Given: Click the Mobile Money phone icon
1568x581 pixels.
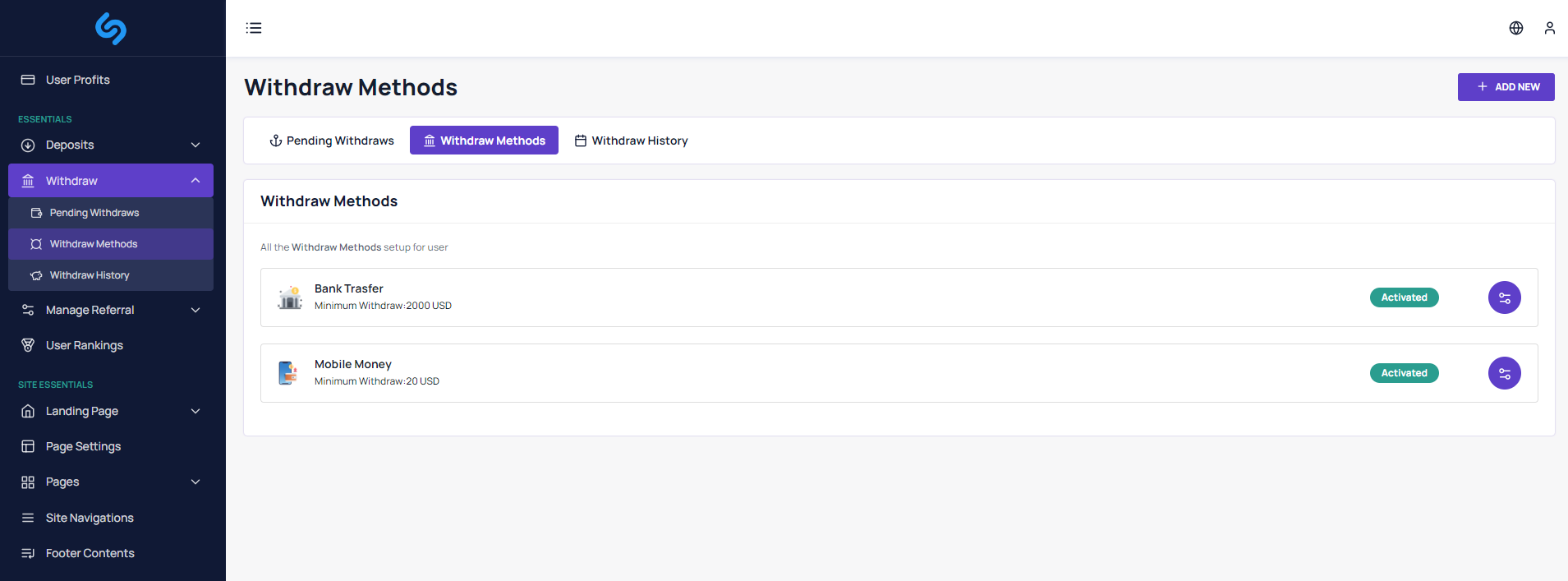Looking at the screenshot, I should [x=287, y=373].
